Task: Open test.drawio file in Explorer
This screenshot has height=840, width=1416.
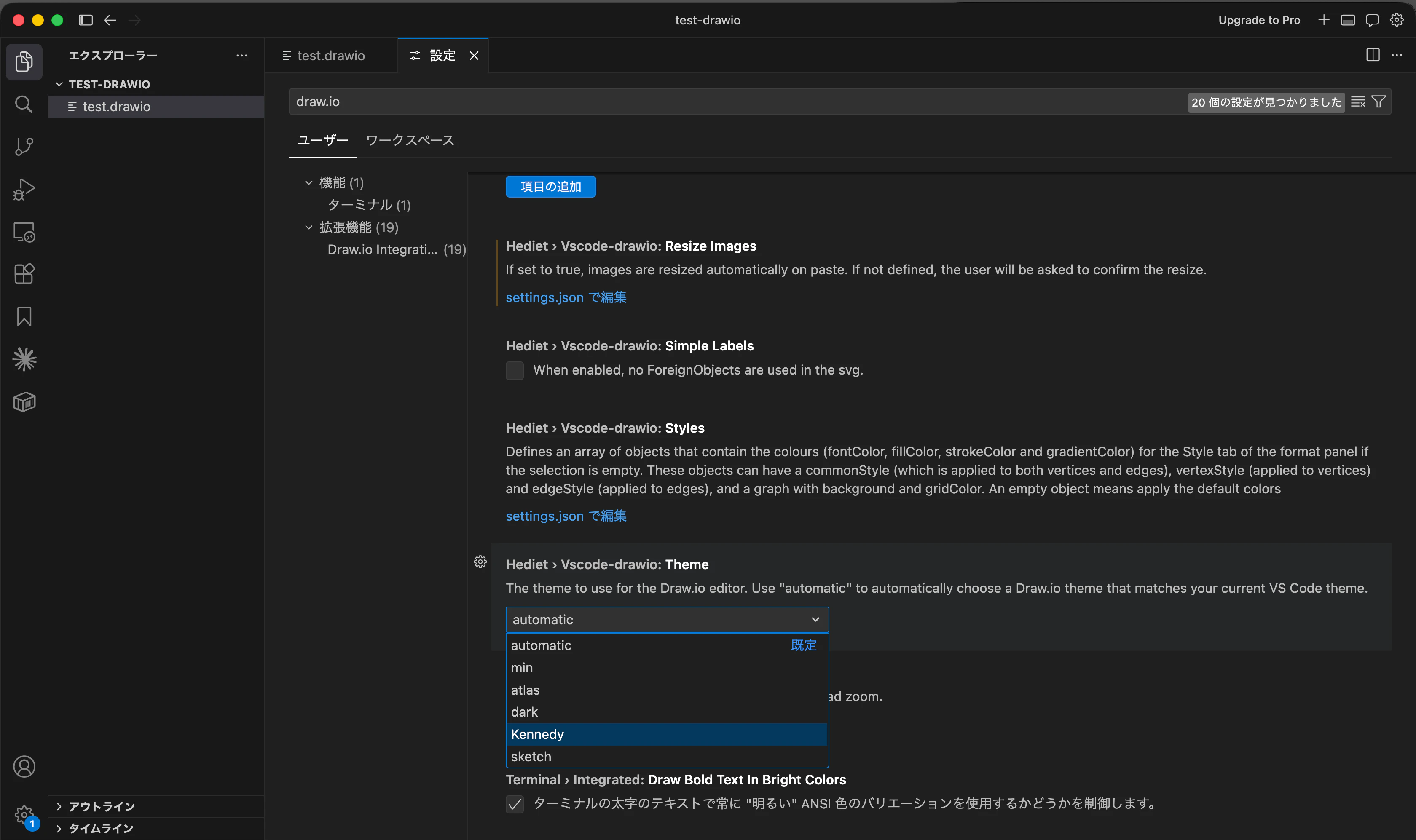Action: 156,107
